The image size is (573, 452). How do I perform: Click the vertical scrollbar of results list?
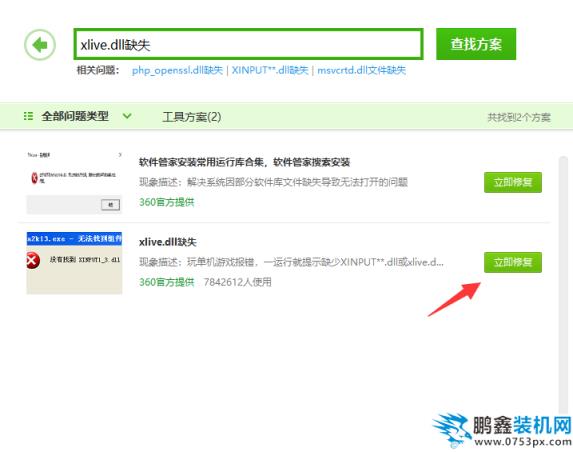click(563, 285)
